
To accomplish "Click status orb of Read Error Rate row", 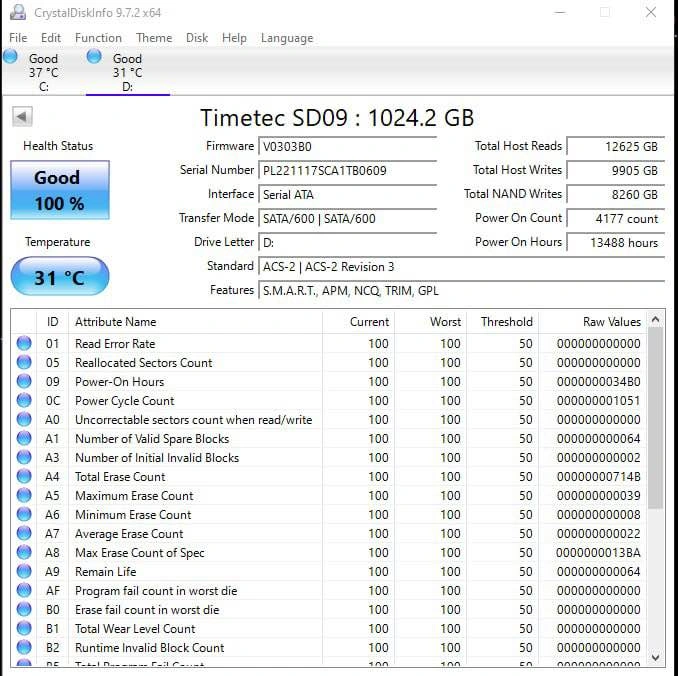I will coord(24,343).
